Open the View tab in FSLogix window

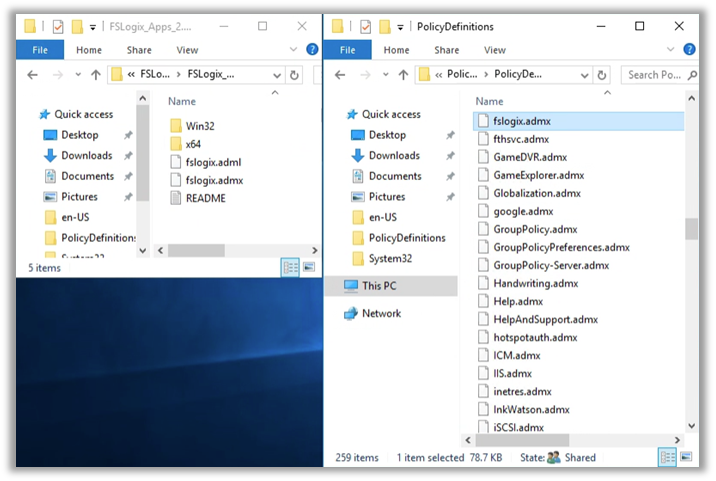tap(187, 50)
